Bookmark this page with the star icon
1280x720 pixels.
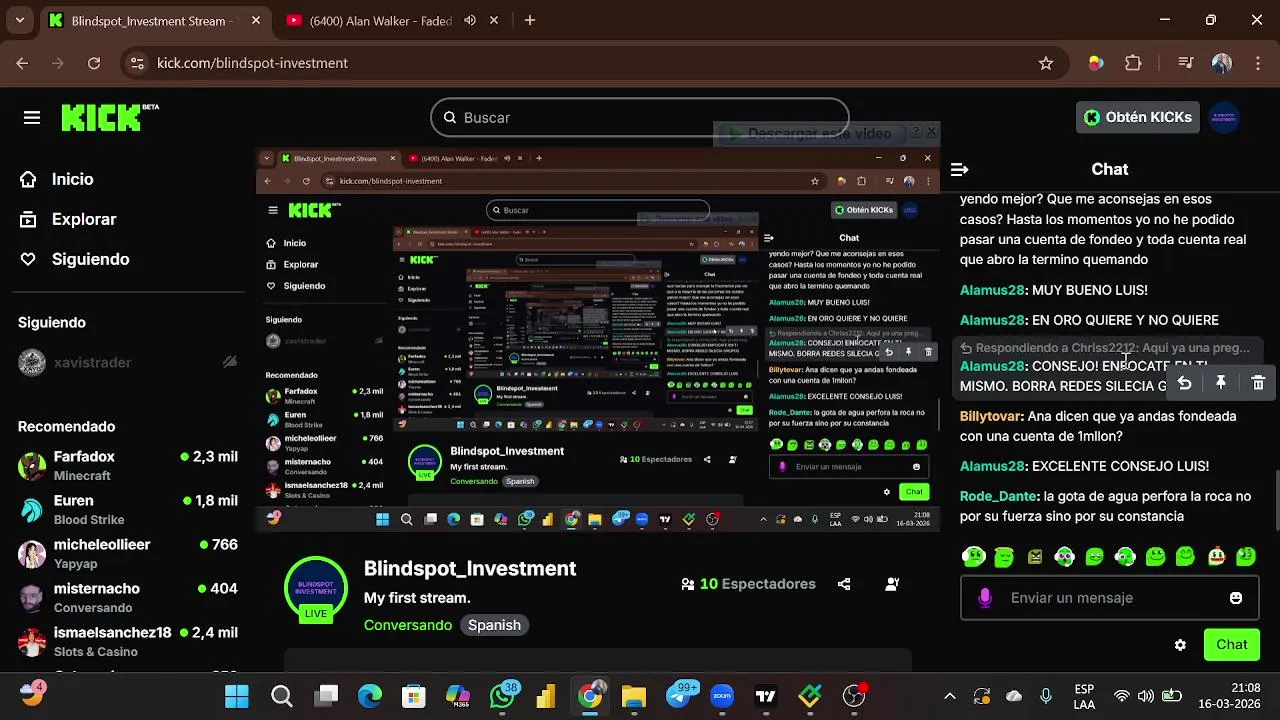coord(1046,63)
